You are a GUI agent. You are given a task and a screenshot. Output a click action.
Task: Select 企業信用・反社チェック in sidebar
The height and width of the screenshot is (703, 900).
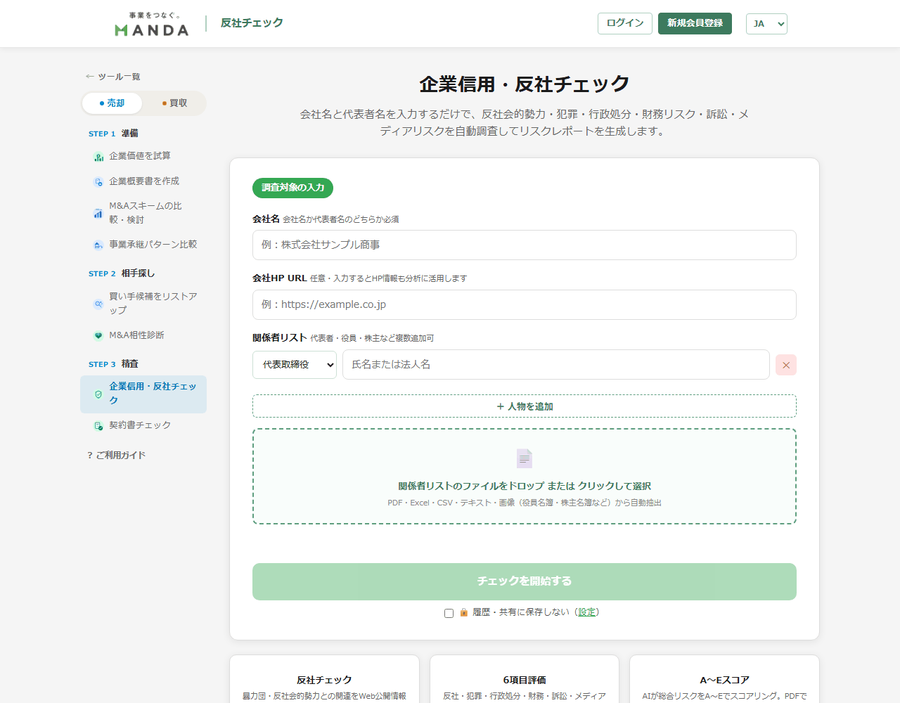(x=143, y=394)
